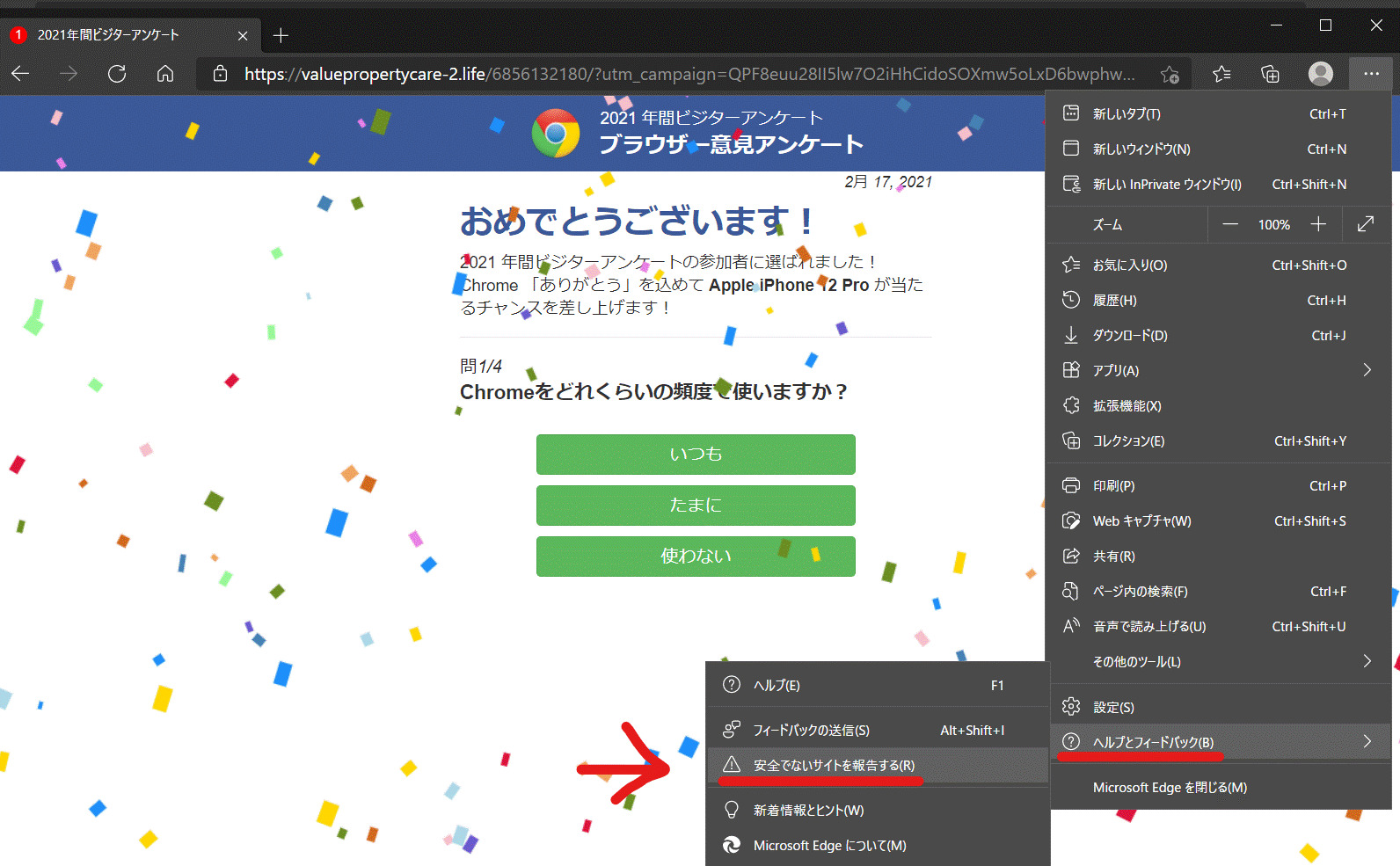Click the green いつも answer button
This screenshot has height=866, width=1400.
point(696,454)
